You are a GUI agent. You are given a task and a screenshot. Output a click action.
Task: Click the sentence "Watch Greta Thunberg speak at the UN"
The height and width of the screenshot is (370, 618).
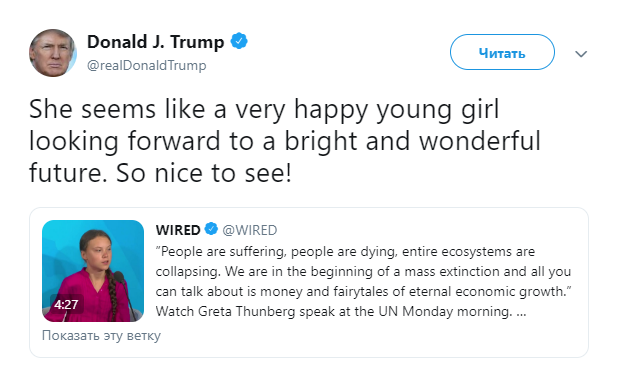coord(277,311)
